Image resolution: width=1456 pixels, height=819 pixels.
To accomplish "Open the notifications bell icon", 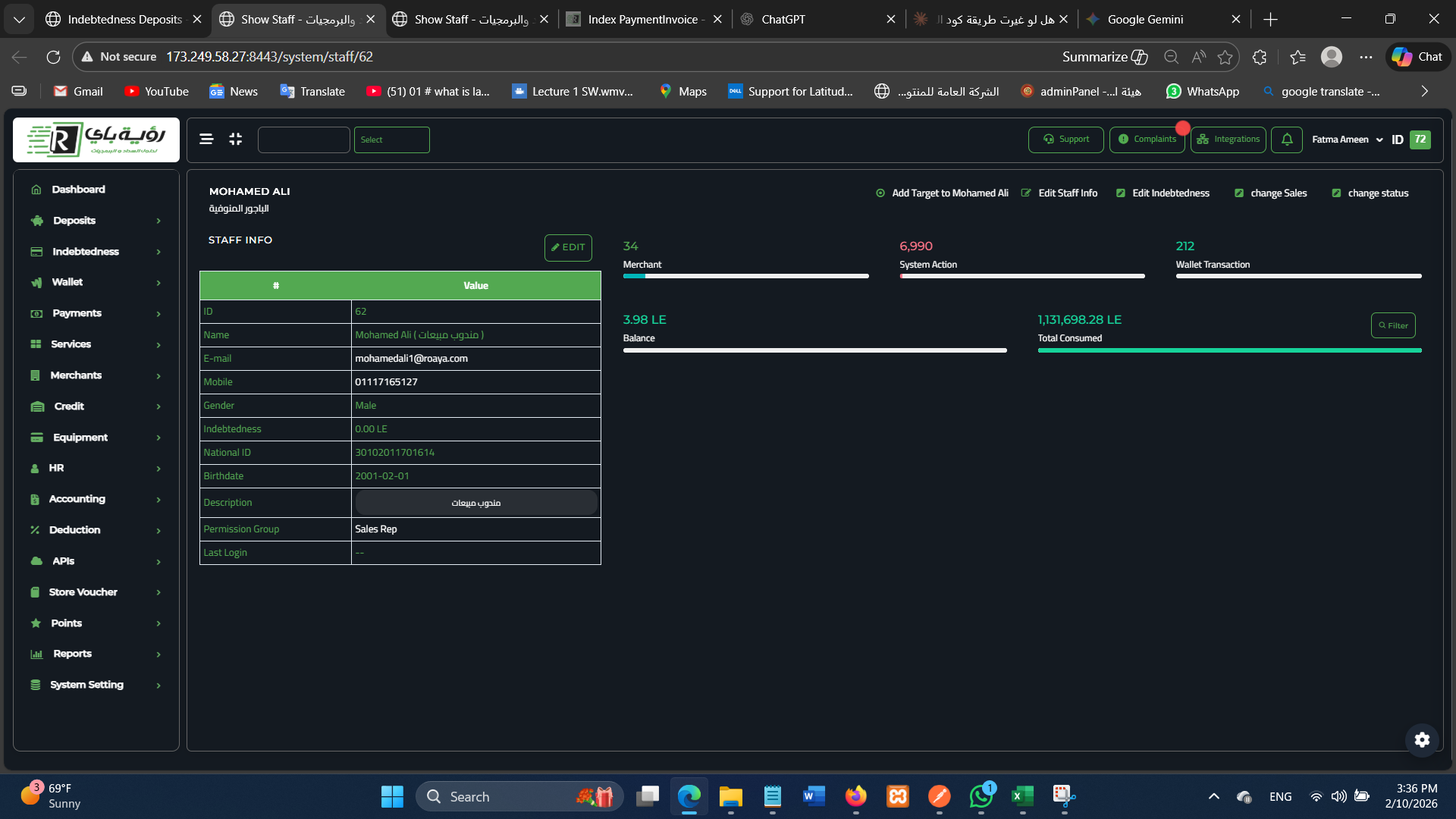I will [1287, 140].
